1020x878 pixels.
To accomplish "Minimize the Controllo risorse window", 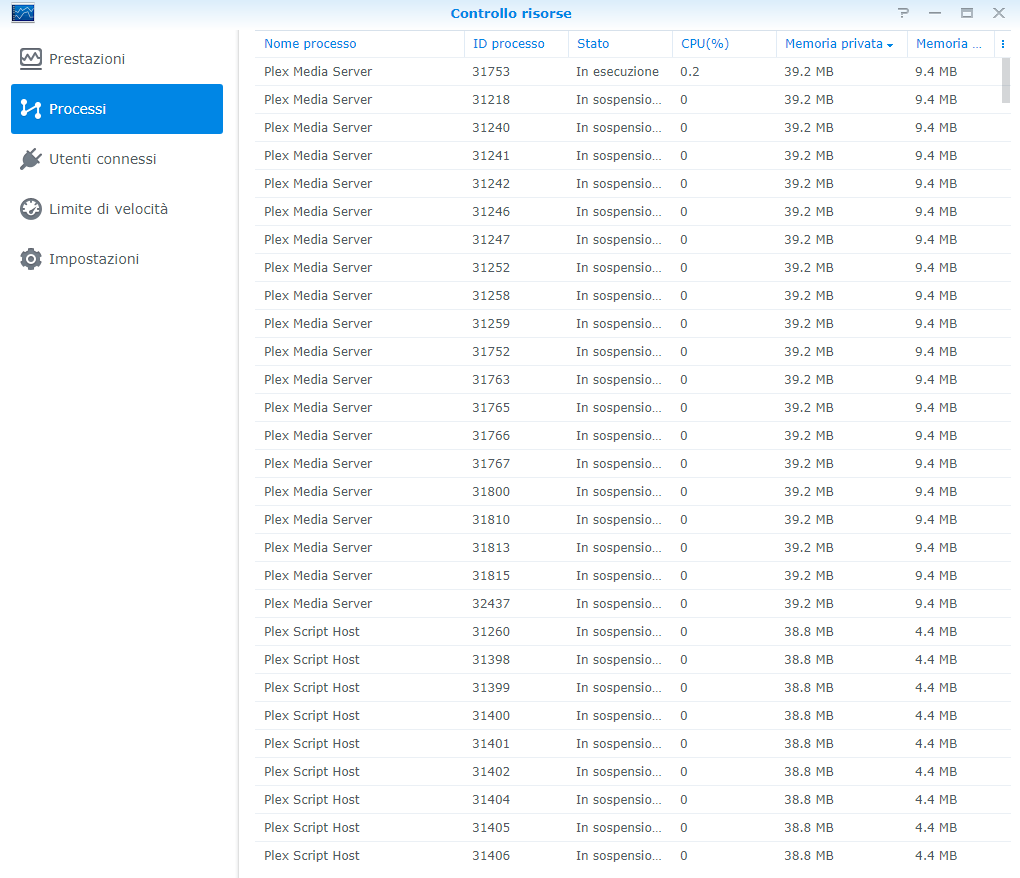I will (935, 13).
